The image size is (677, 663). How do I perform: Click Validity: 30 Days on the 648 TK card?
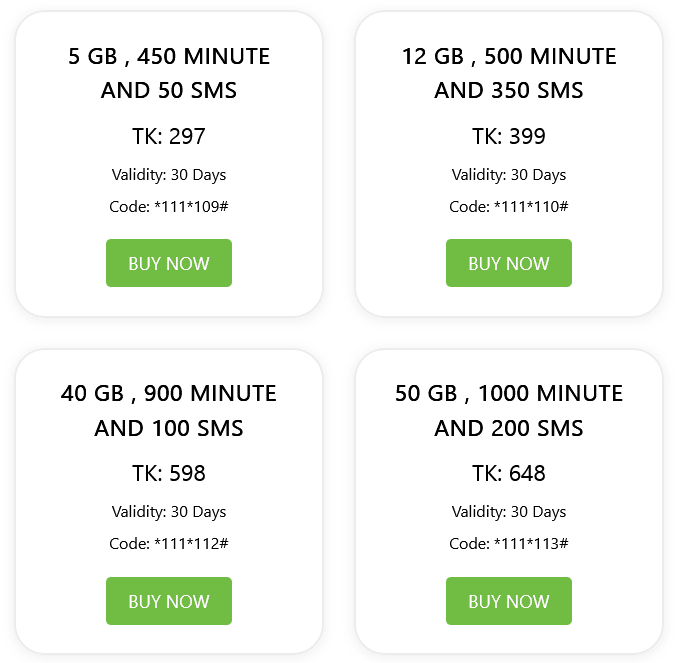click(x=509, y=512)
